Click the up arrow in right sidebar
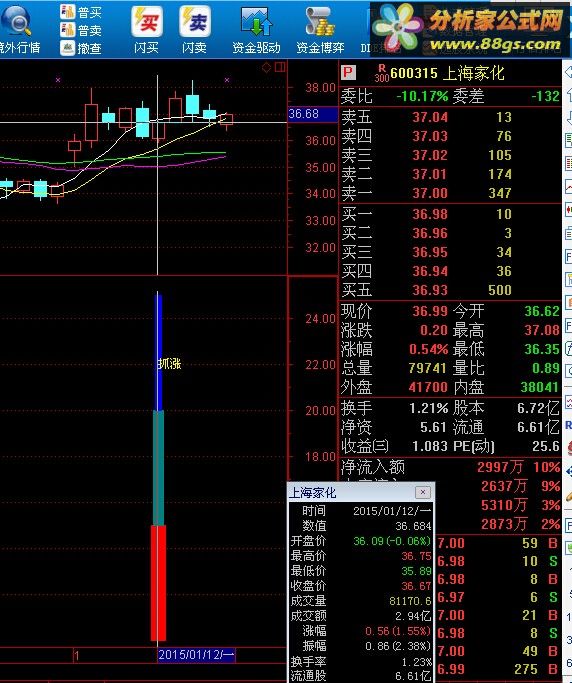The height and width of the screenshot is (683, 572). click(569, 95)
